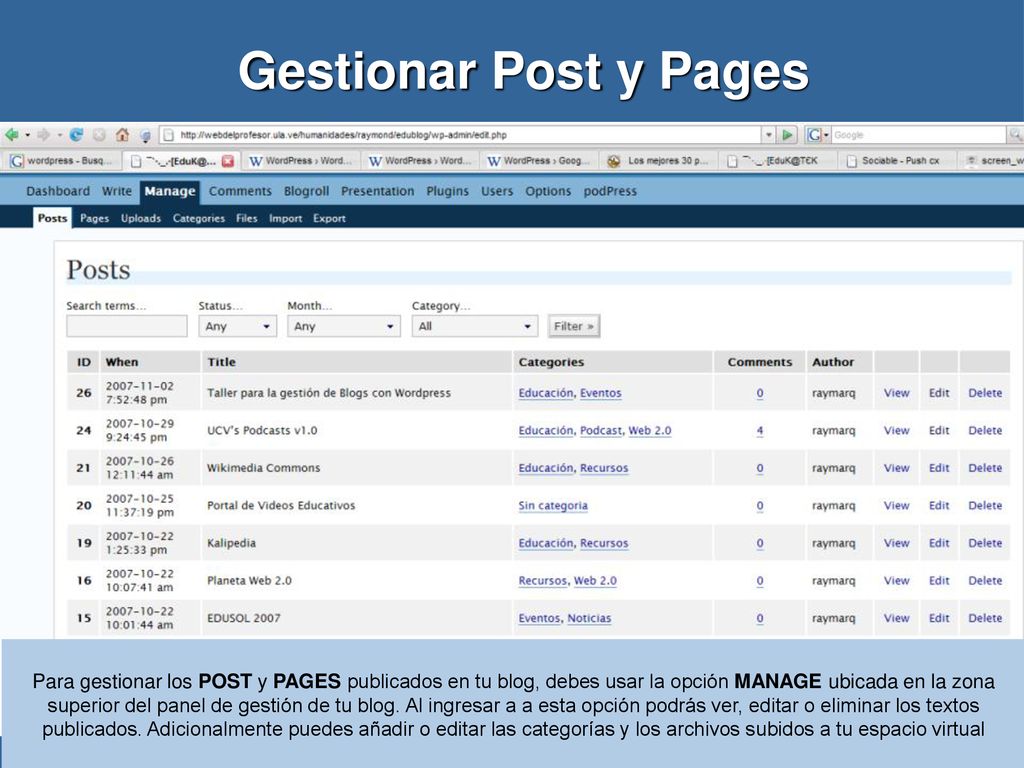Select the Posts submenu tab
1024x768 pixels.
52,218
